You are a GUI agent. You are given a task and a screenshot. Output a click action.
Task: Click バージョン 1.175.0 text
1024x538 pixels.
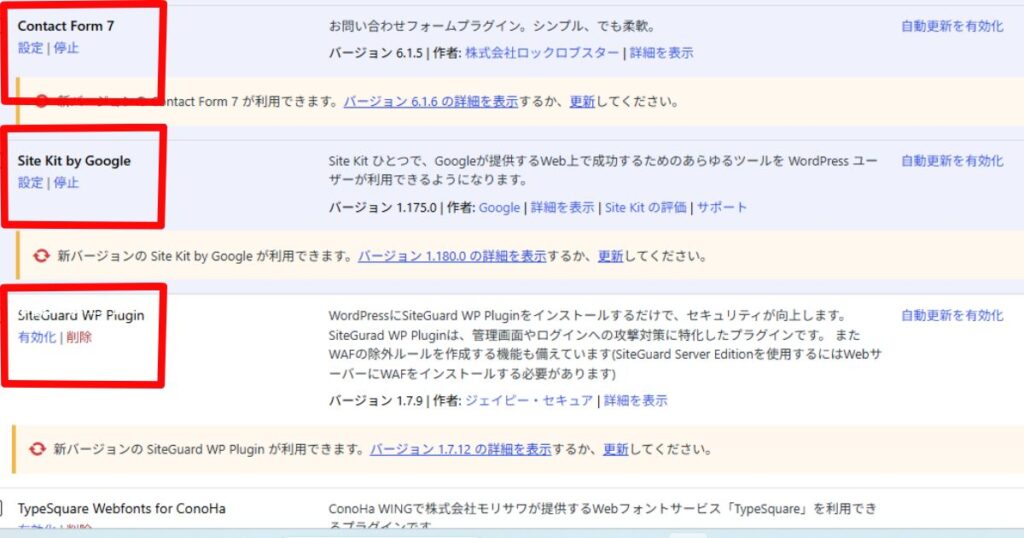click(383, 208)
